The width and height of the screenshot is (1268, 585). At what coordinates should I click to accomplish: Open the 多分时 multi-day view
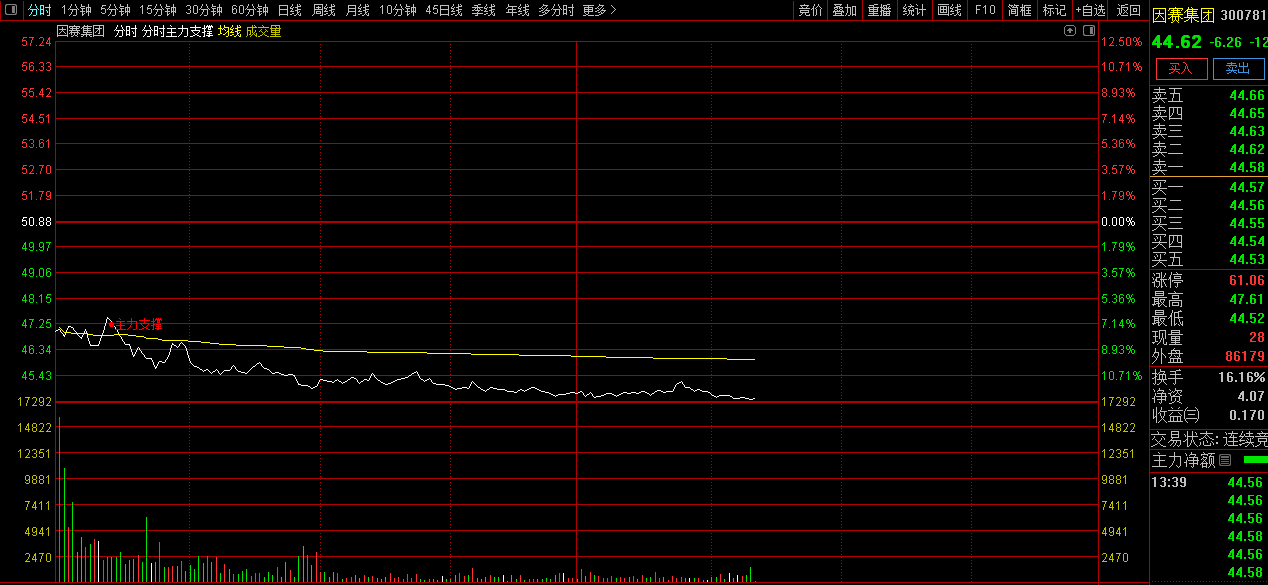tap(556, 10)
